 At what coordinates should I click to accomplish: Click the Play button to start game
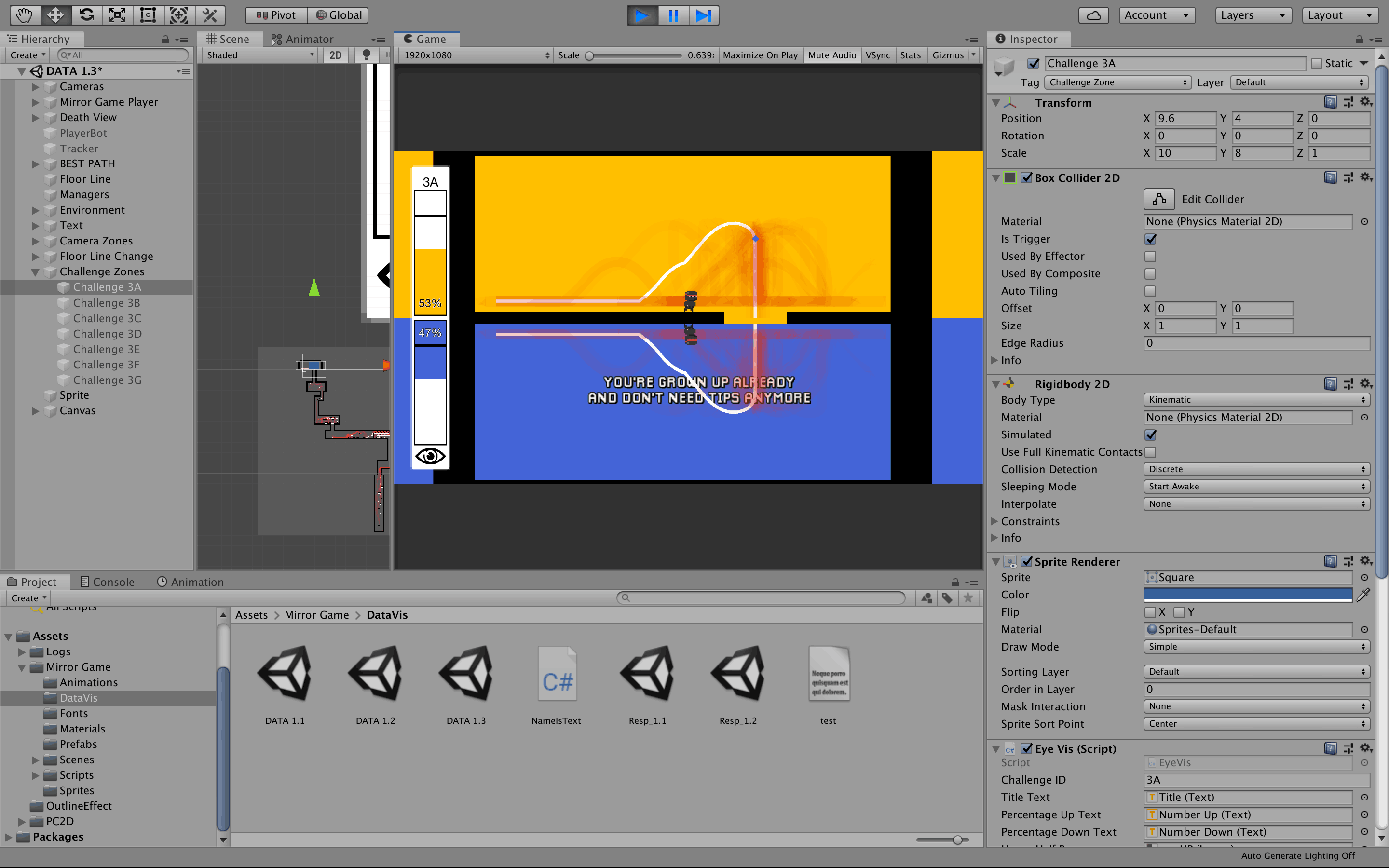pos(641,14)
